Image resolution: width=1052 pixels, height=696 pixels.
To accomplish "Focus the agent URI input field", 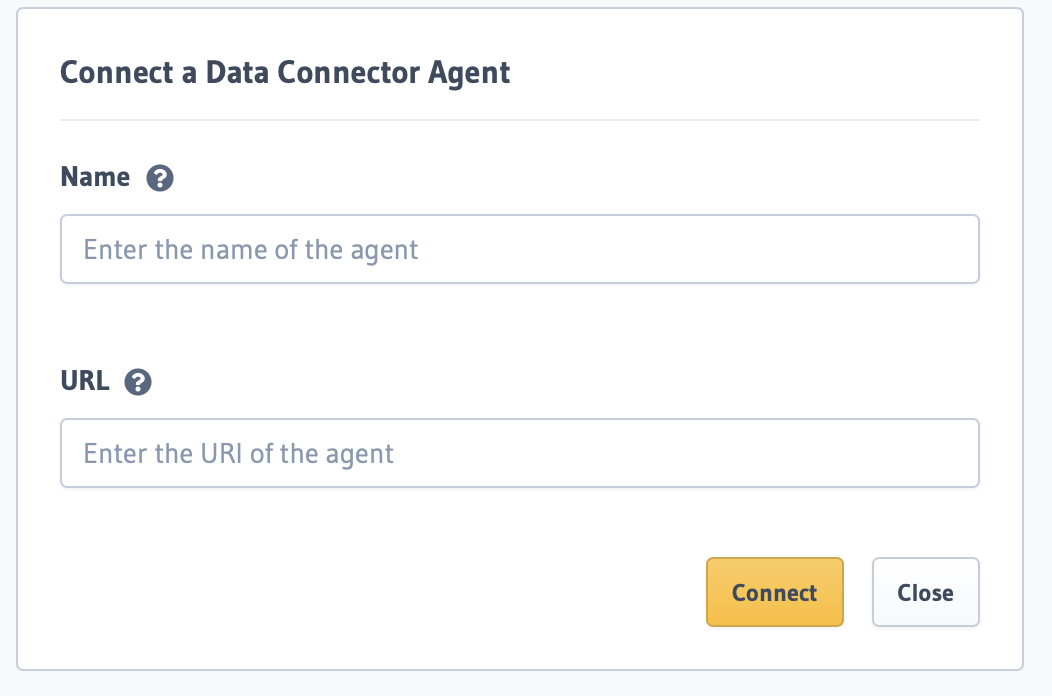I will [x=520, y=453].
